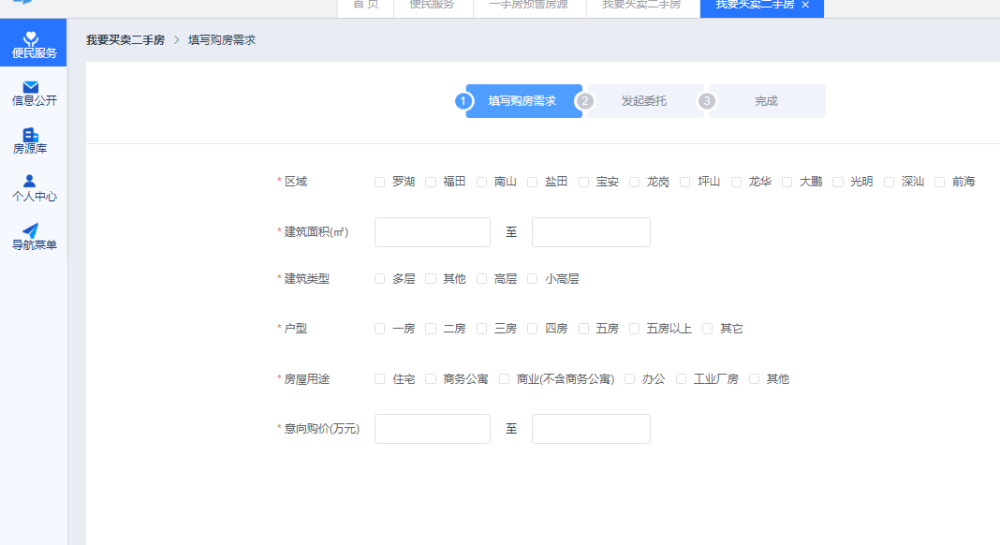Check the 坪山 district checkbox
The image size is (1000, 545).
(685, 182)
